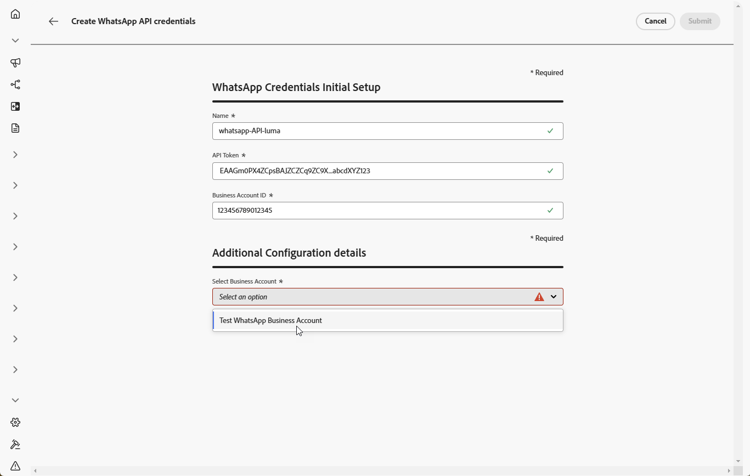The width and height of the screenshot is (750, 476).
Task: Open the journeys branching icon in sidebar
Action: (x=15, y=84)
